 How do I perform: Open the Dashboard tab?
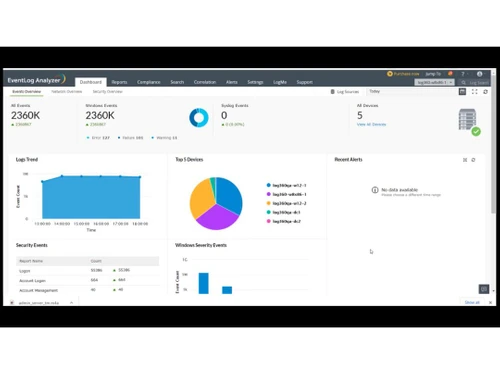click(91, 82)
